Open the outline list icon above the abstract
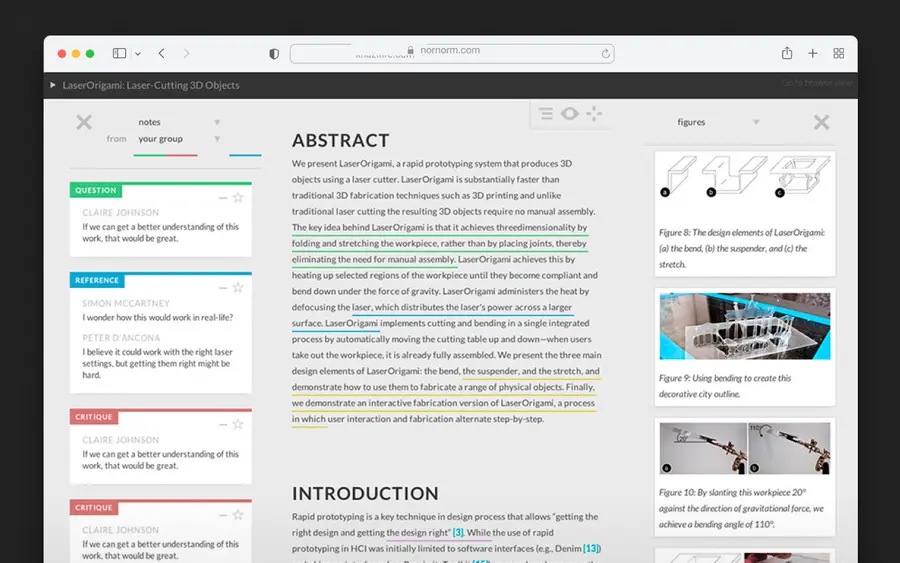Image resolution: width=900 pixels, height=563 pixels. click(x=546, y=114)
